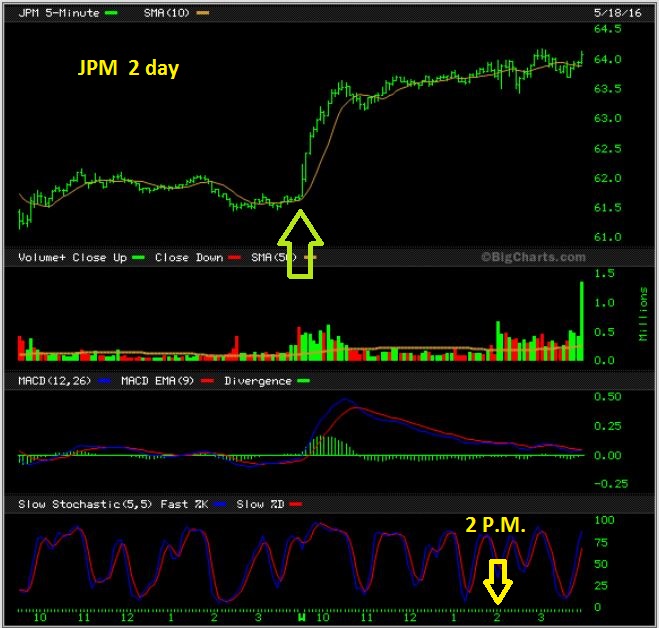Click the 1.5 volume axis label
Image resolution: width=659 pixels, height=628 pixels.
pyautogui.click(x=604, y=273)
